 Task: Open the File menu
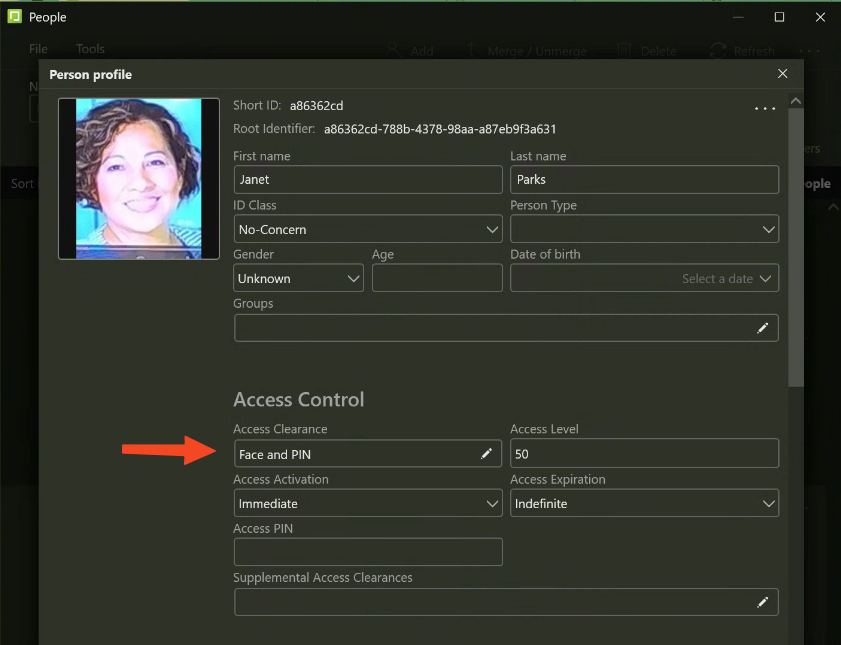coord(38,49)
